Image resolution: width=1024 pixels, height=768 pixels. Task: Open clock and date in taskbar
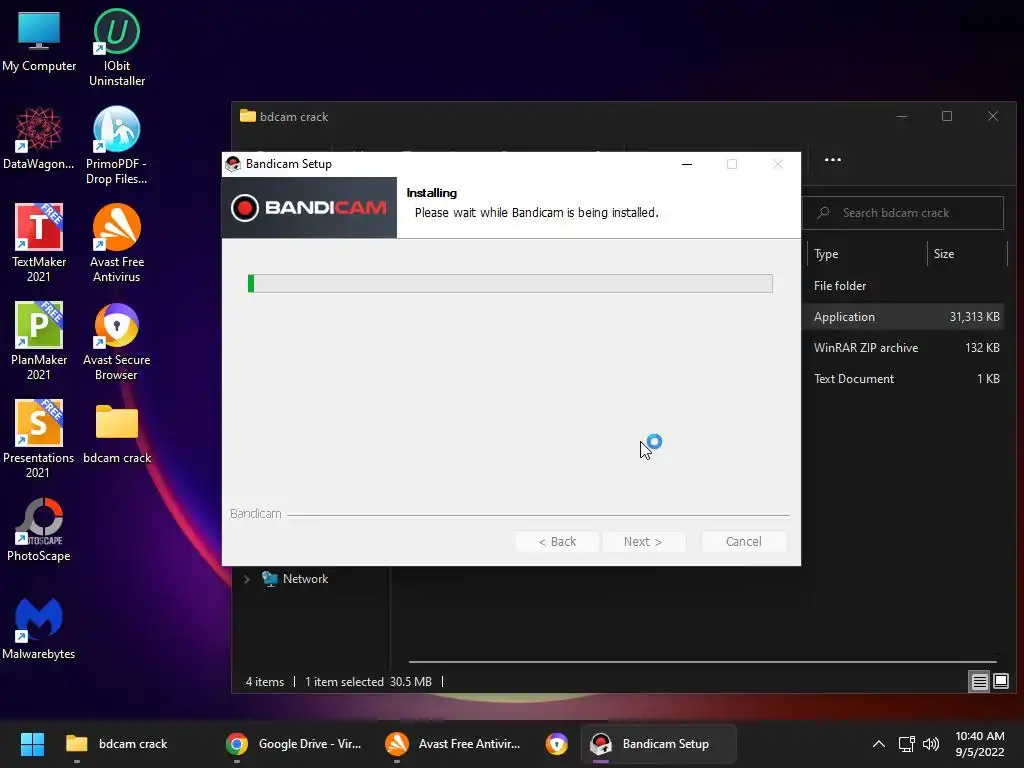point(980,744)
